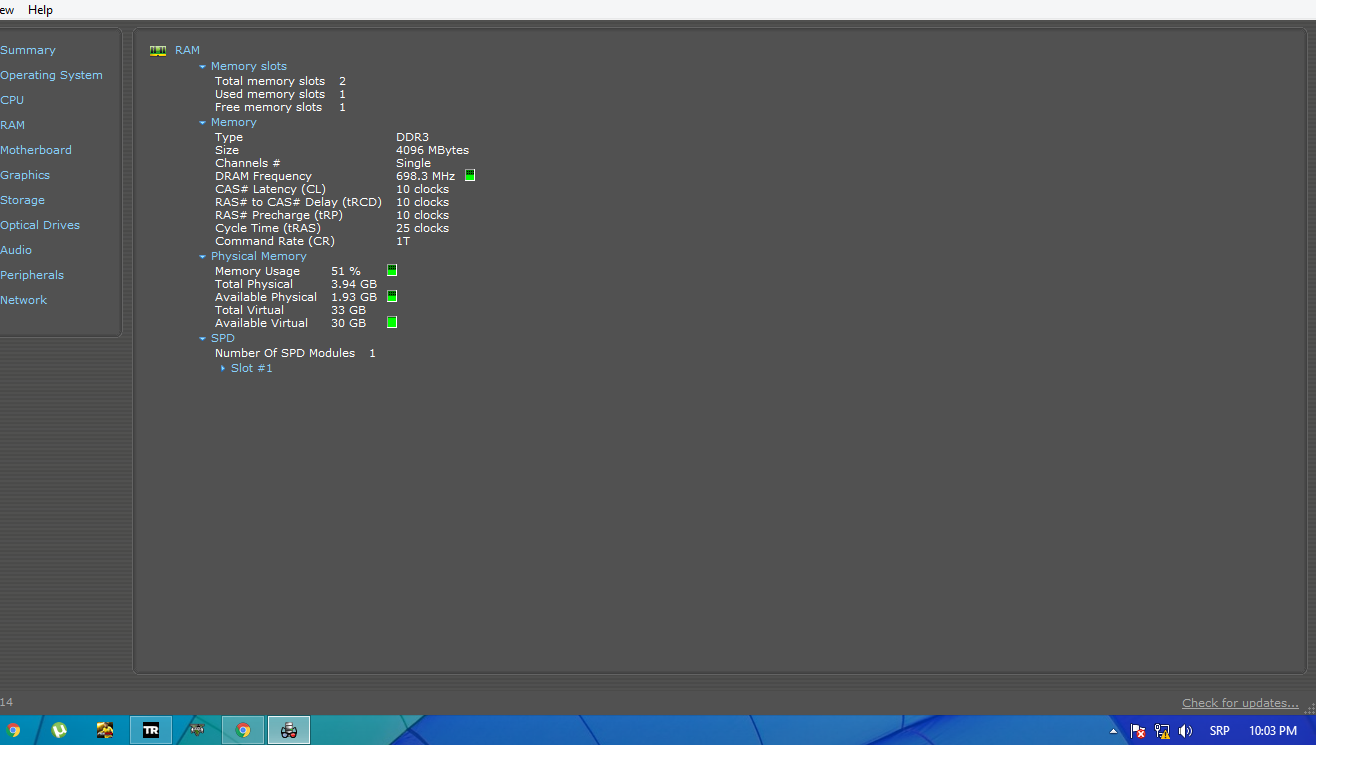
Task: Open the Help menu
Action: click(41, 10)
